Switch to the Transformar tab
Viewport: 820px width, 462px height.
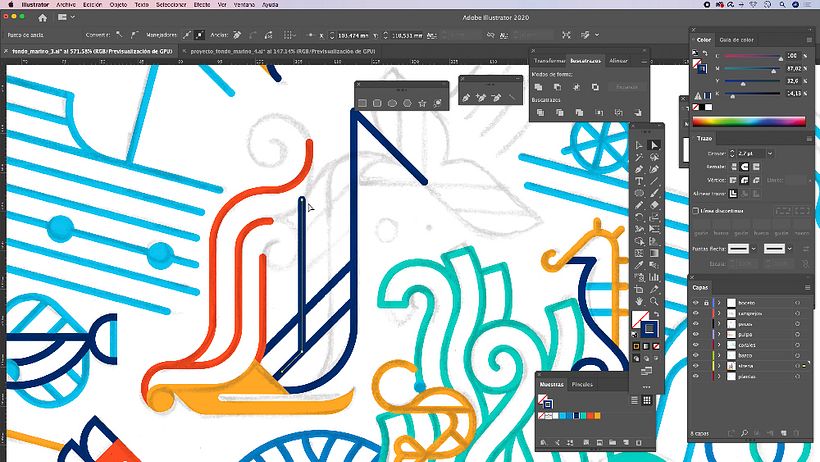click(549, 61)
